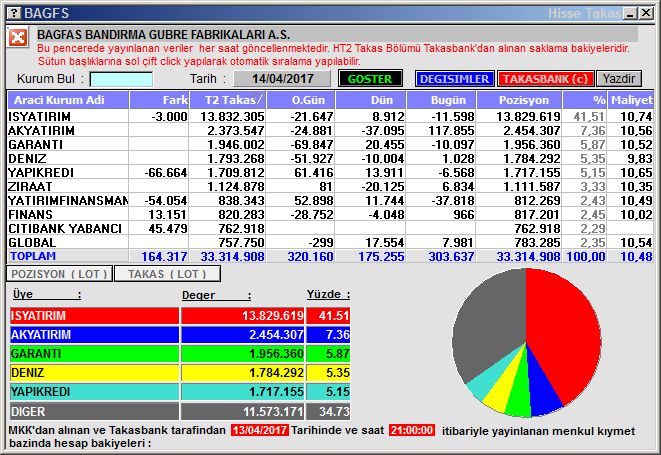Focus the Kurum Bul search field

pyautogui.click(x=121, y=79)
